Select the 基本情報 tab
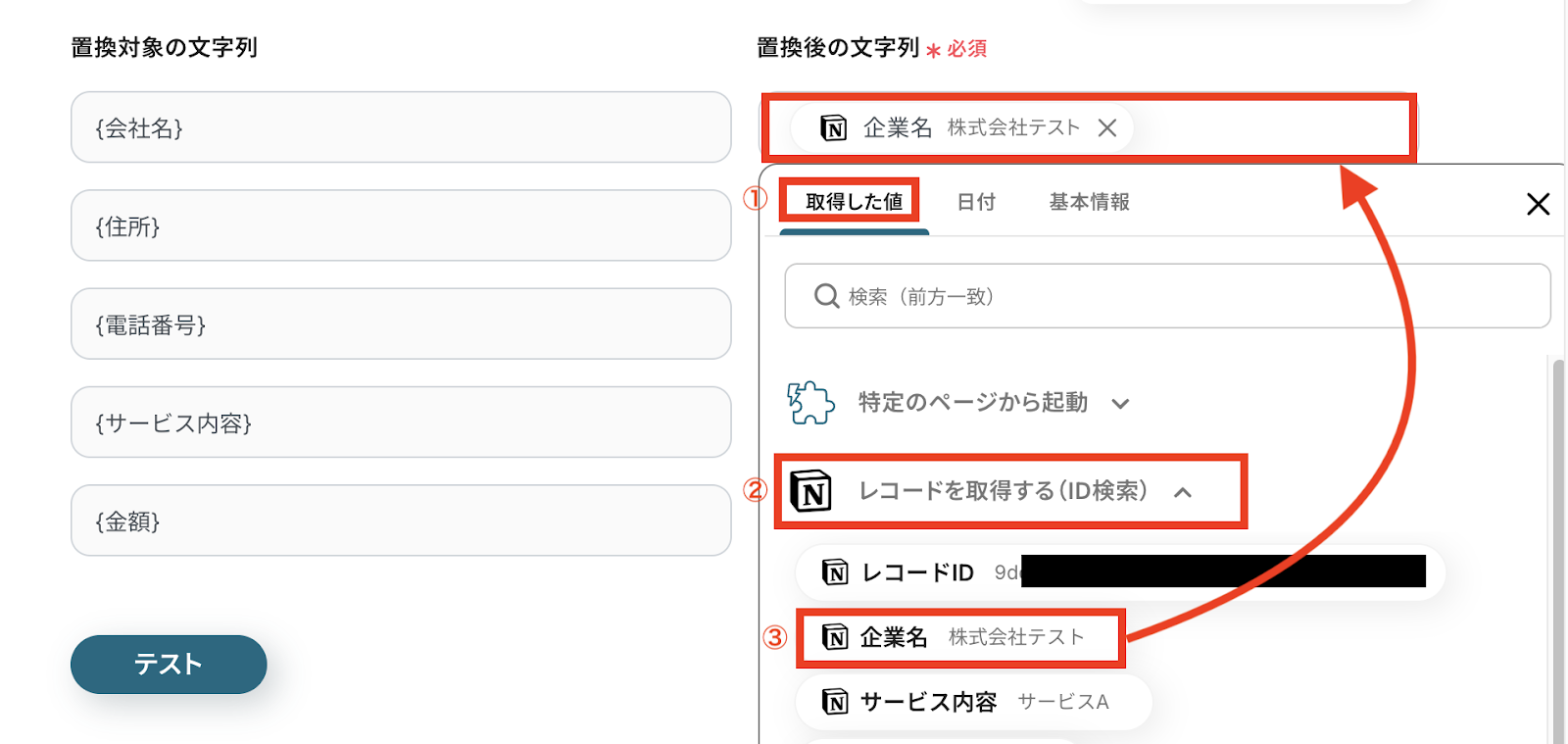 click(x=1089, y=202)
